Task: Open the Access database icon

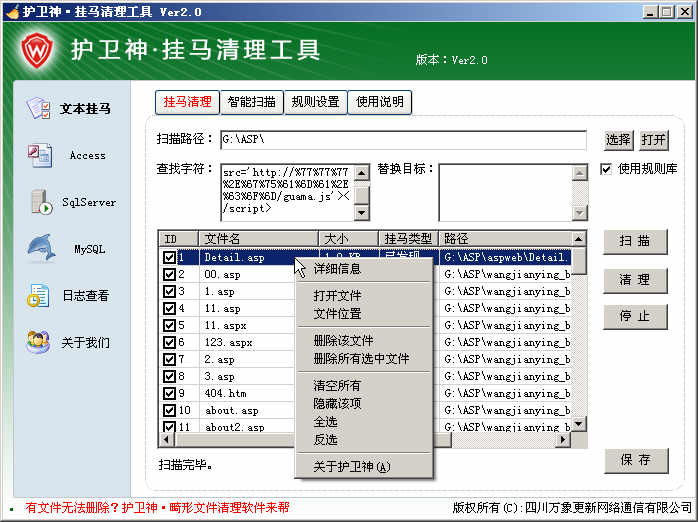Action: [40, 156]
